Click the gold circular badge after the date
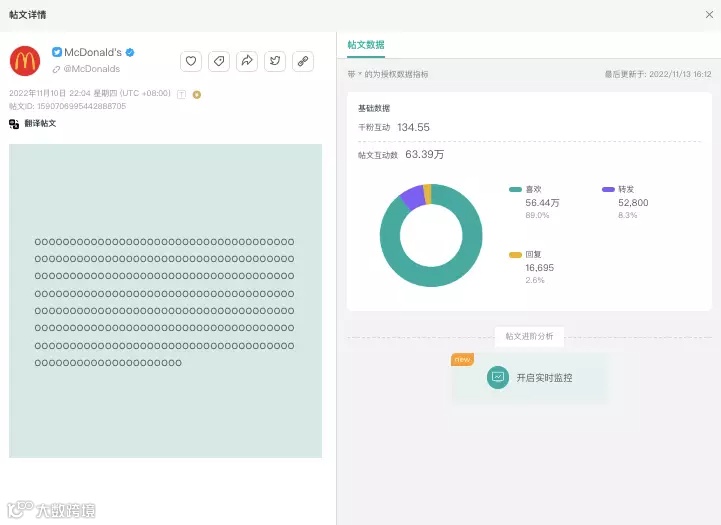Viewport: 721px width, 525px height. (x=197, y=95)
